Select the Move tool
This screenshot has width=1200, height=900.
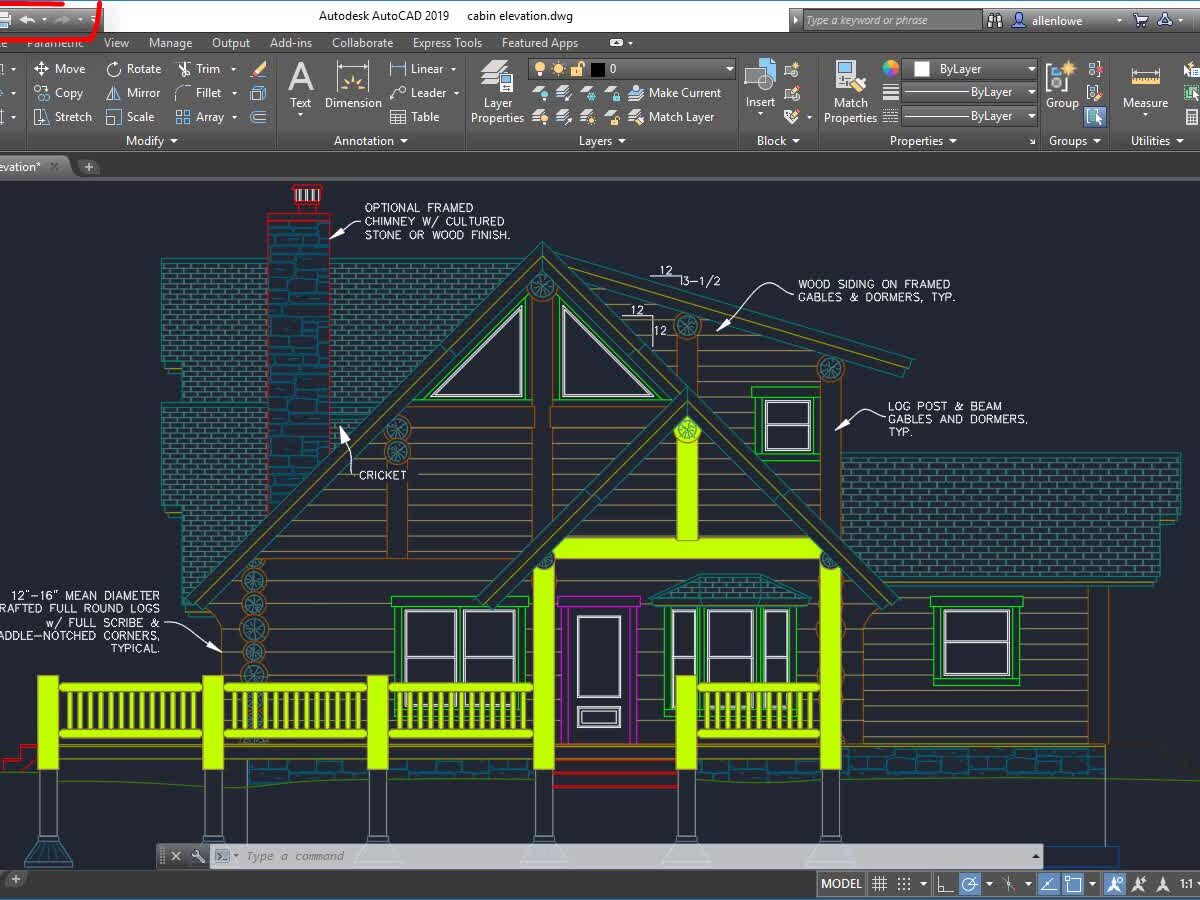pyautogui.click(x=59, y=69)
